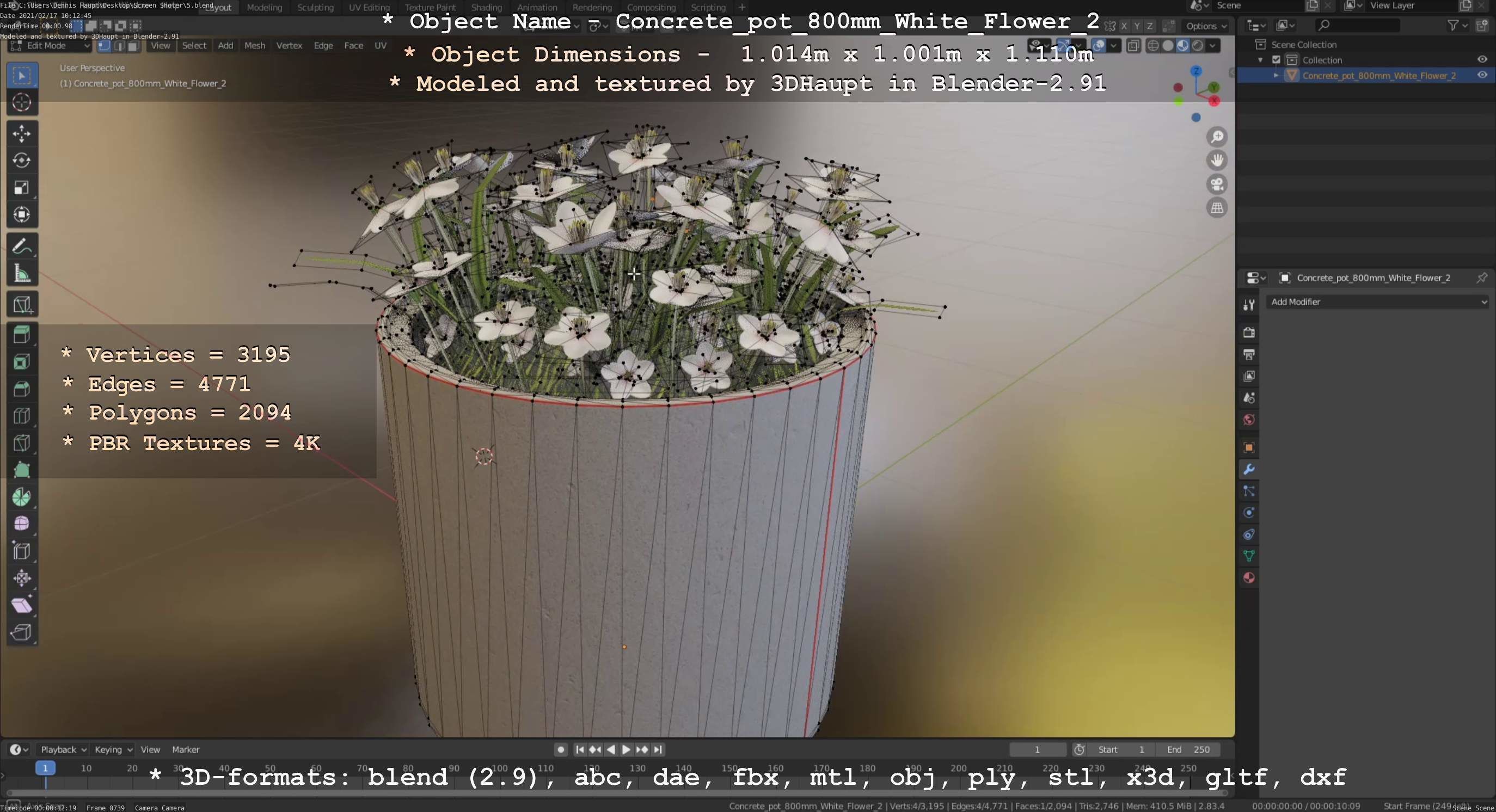Click the auto keying record button
1496x812 pixels.
(x=560, y=749)
